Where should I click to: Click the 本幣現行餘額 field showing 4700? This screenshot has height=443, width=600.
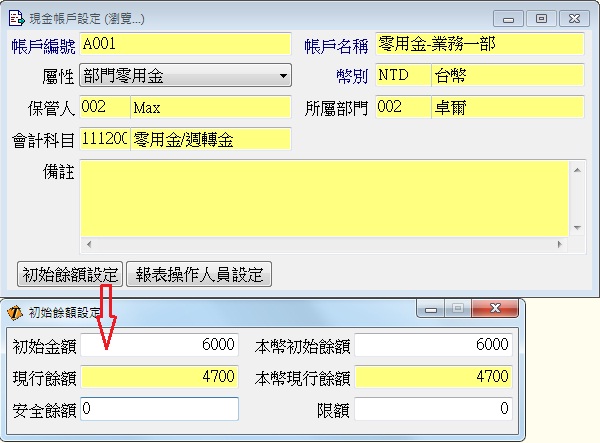point(434,377)
